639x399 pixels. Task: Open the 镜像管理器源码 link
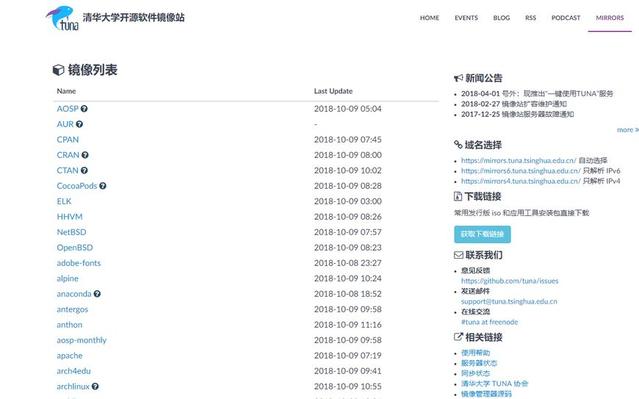point(487,394)
